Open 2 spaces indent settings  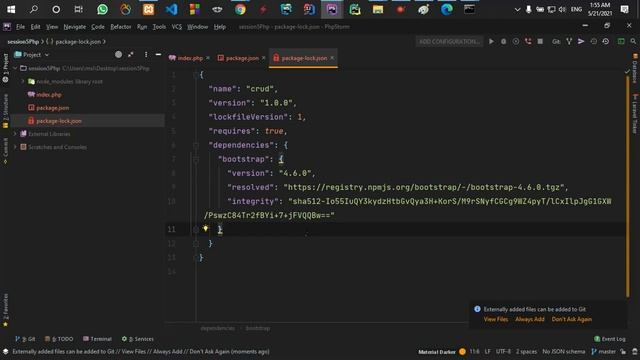point(527,351)
